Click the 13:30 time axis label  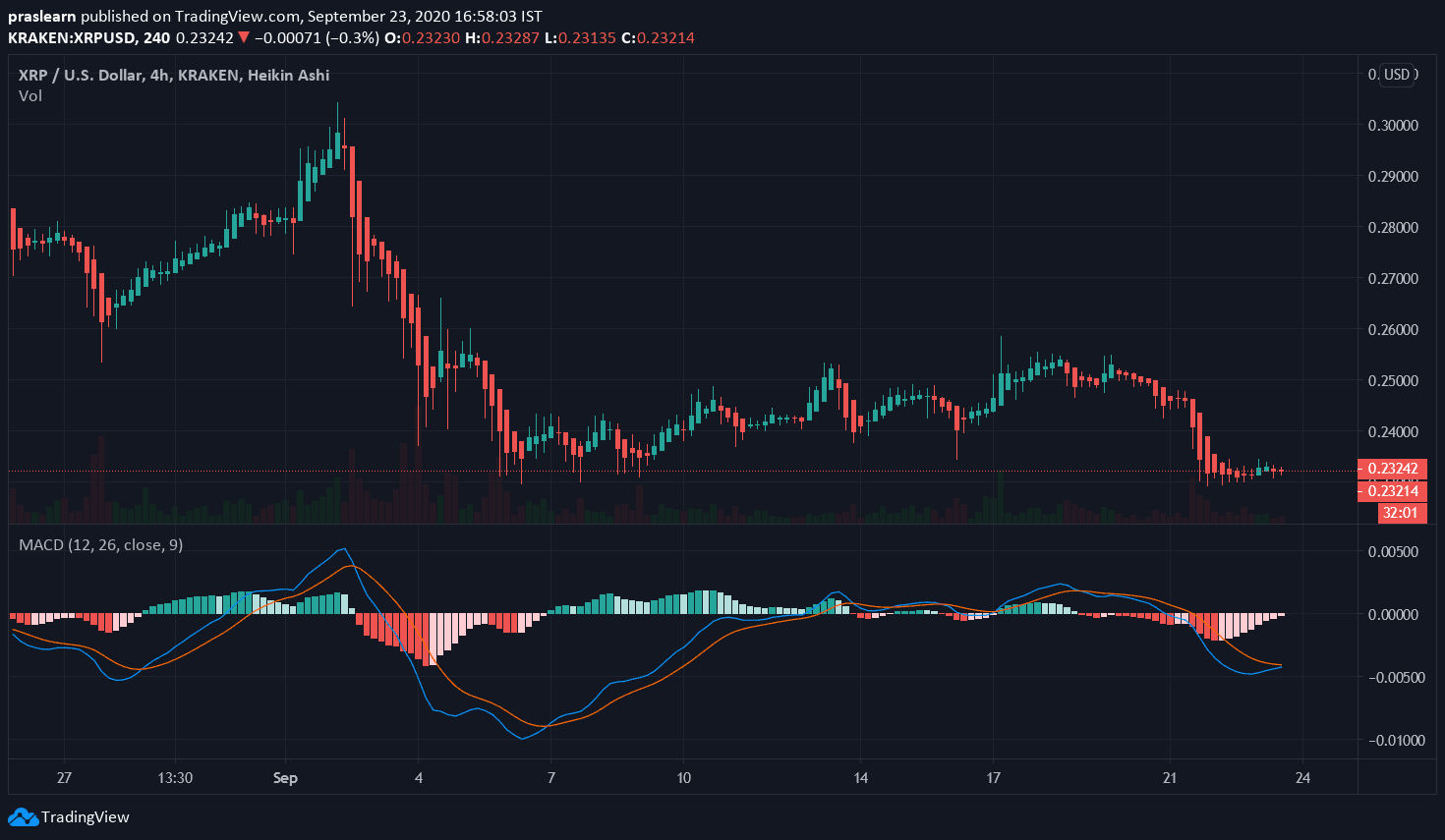tap(175, 778)
